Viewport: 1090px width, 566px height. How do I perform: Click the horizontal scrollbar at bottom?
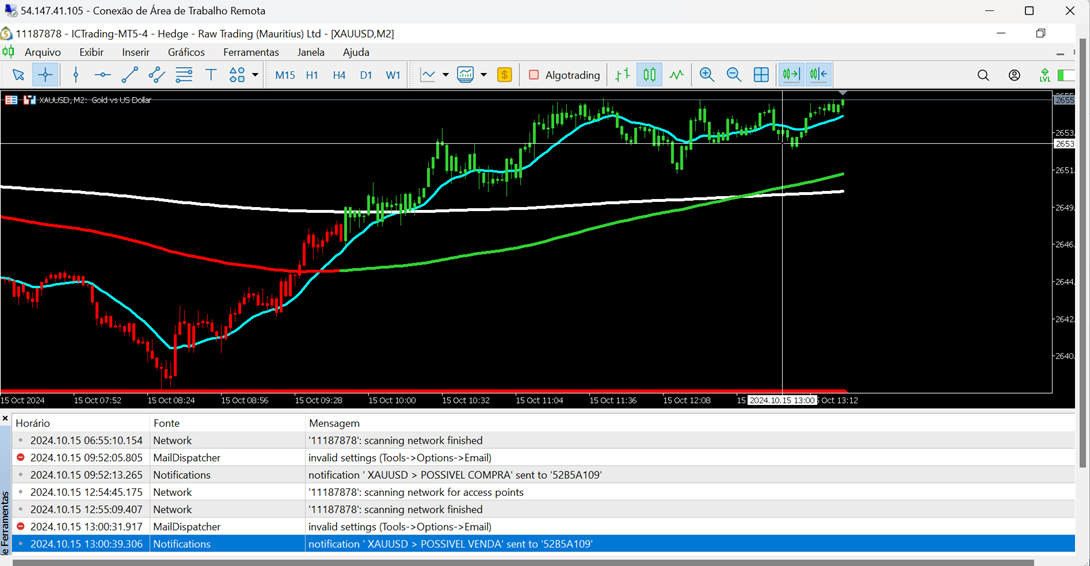[x=523, y=562]
